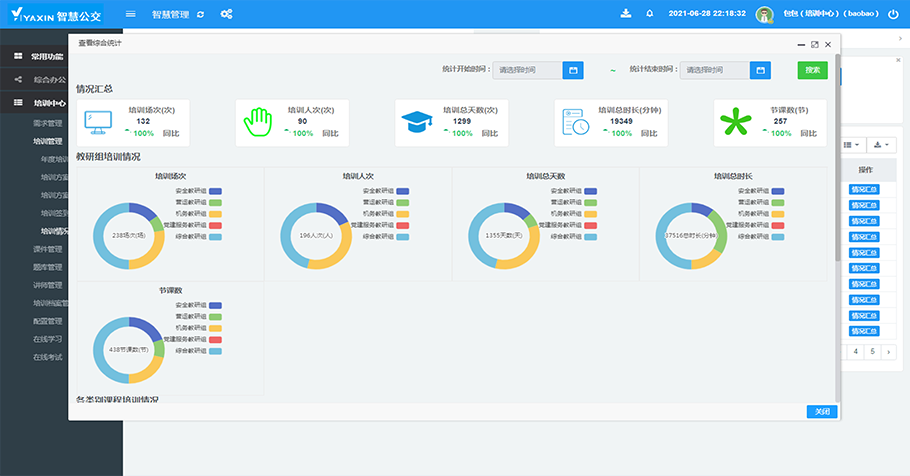This screenshot has width=910, height=476.
Task: Click the power logout icon
Action: click(893, 14)
